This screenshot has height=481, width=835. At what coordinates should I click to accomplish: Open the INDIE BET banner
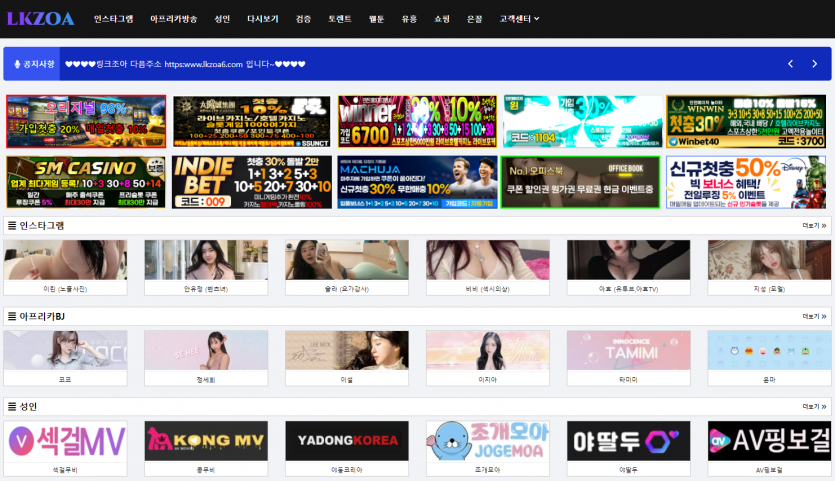pos(251,182)
